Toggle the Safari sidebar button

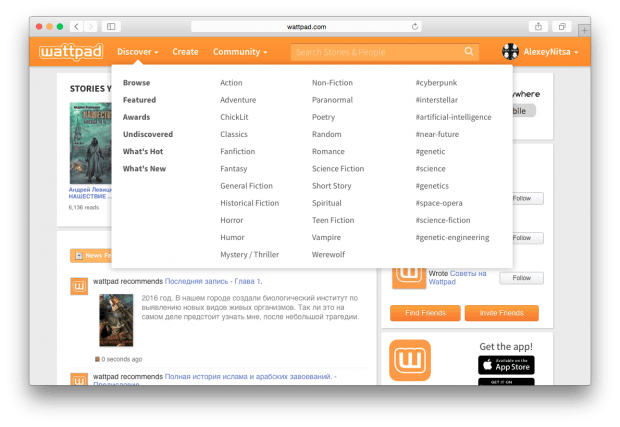110,26
